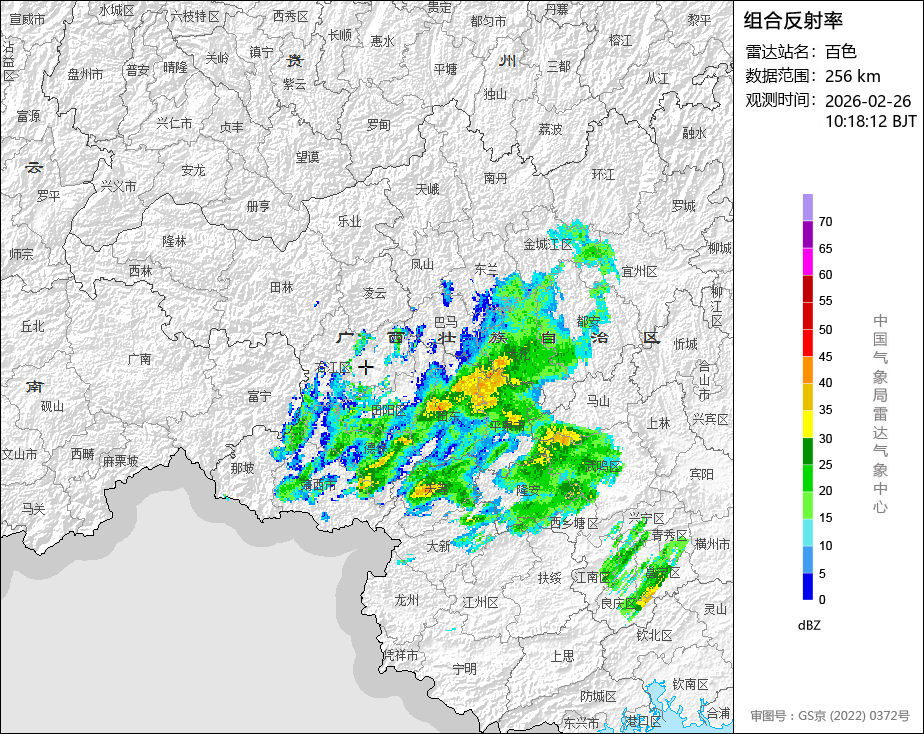Click the 金城江区 map label

(x=548, y=244)
